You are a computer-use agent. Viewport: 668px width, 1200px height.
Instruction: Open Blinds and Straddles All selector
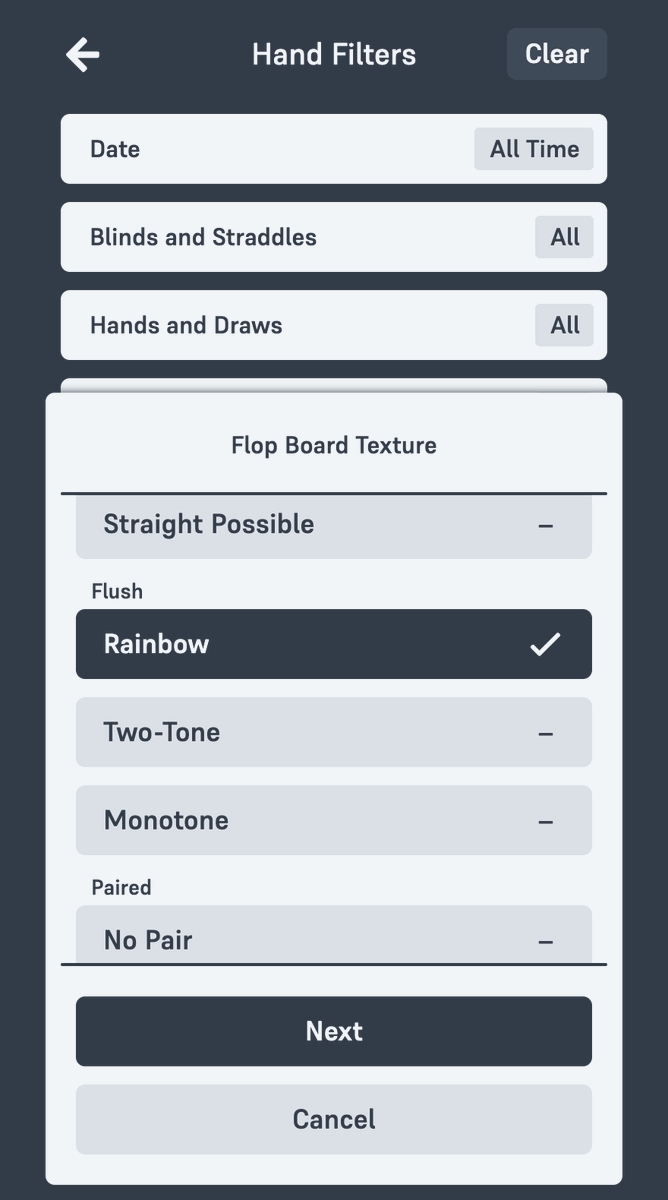click(565, 237)
